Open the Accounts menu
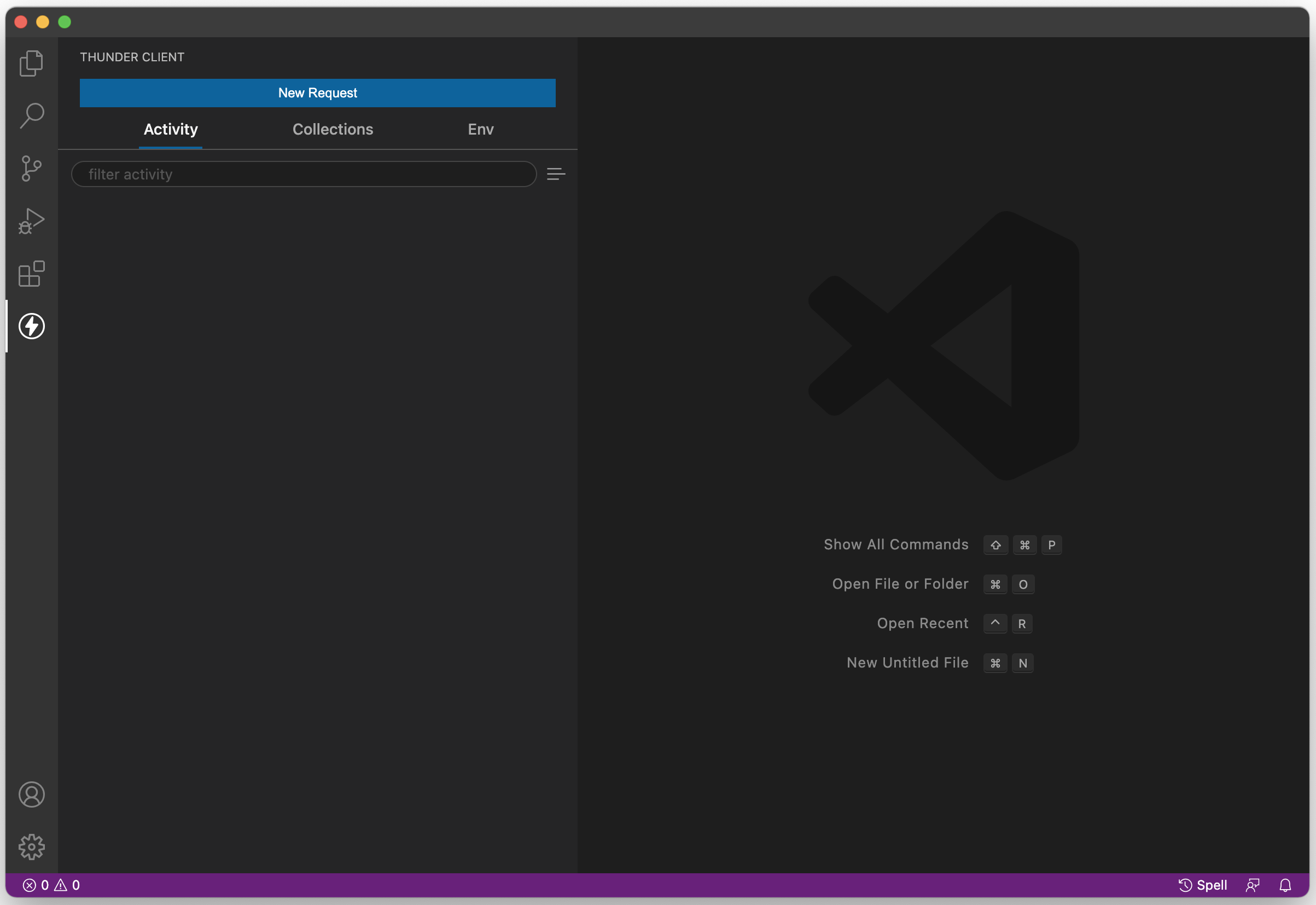 click(x=31, y=794)
